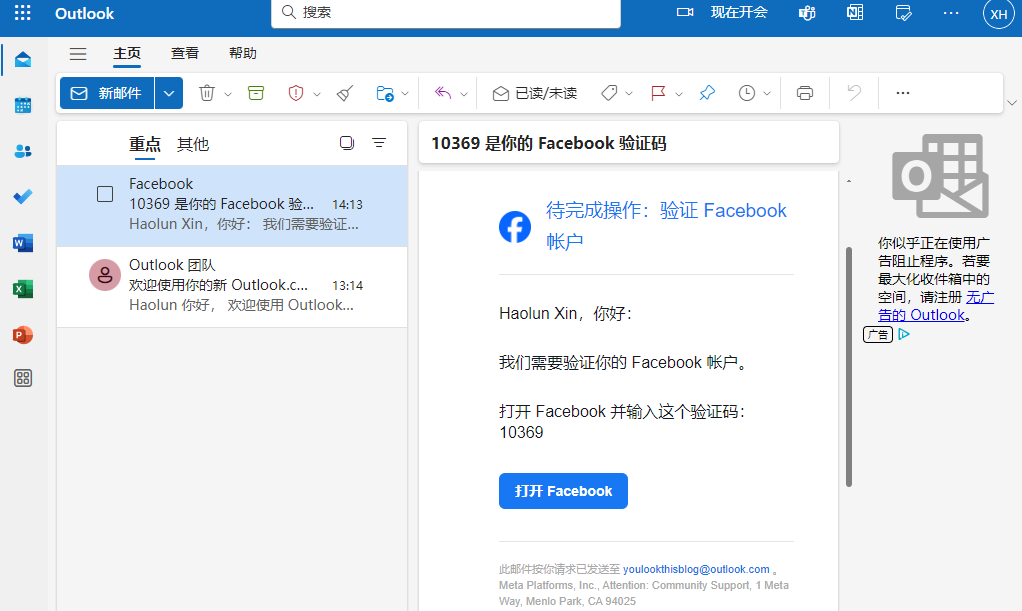Print the current email

[x=805, y=93]
